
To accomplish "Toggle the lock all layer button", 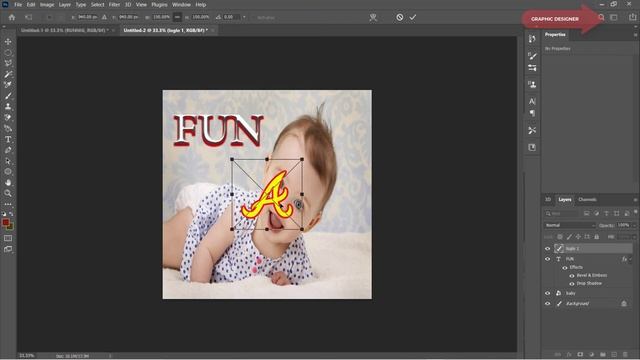I will pos(597,237).
